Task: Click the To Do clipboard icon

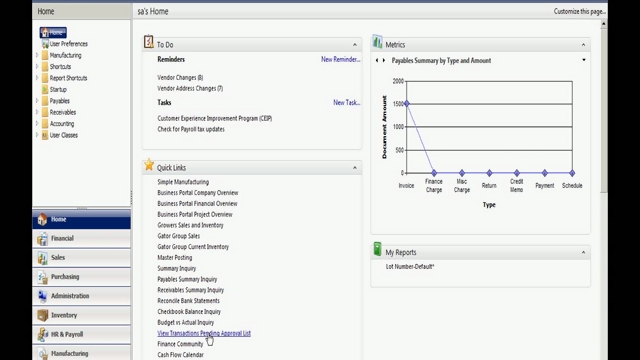Action: [x=149, y=42]
